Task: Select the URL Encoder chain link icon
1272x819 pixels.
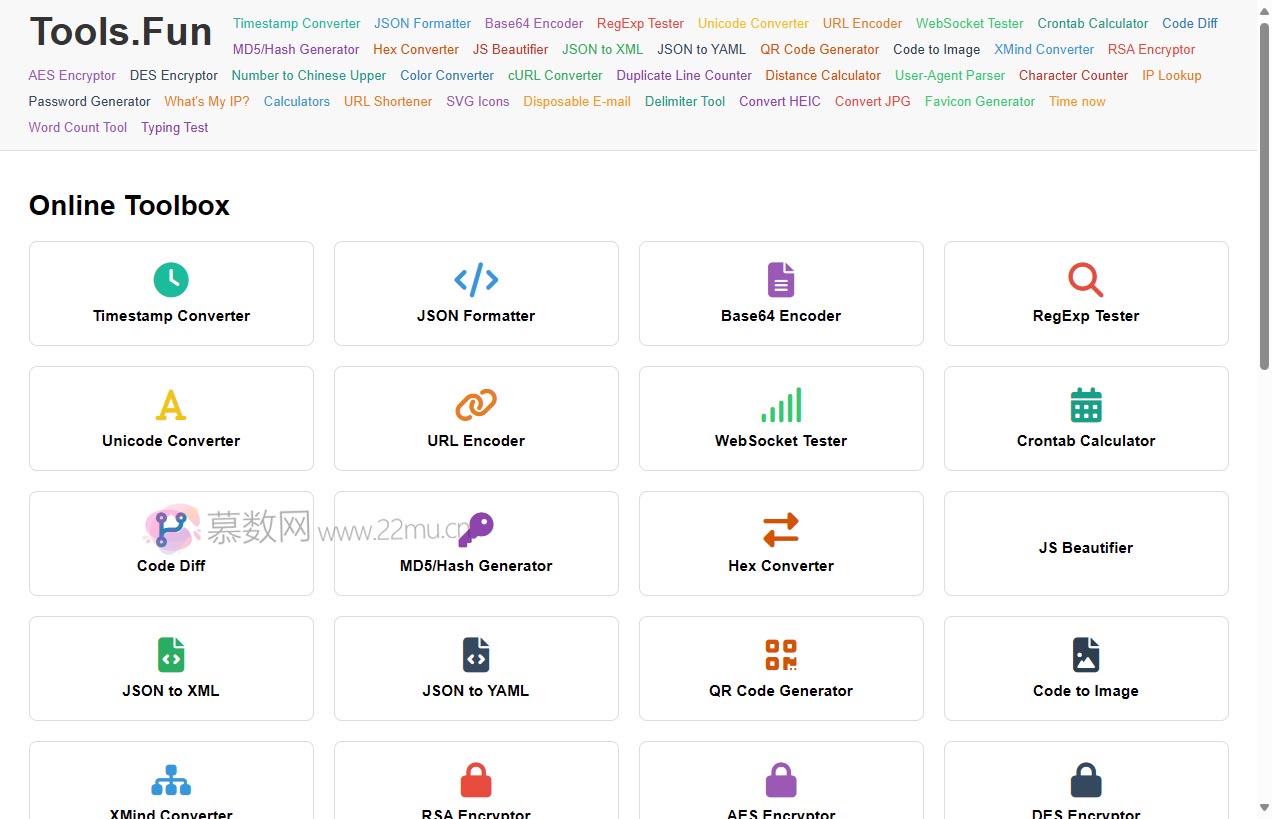Action: click(x=476, y=405)
